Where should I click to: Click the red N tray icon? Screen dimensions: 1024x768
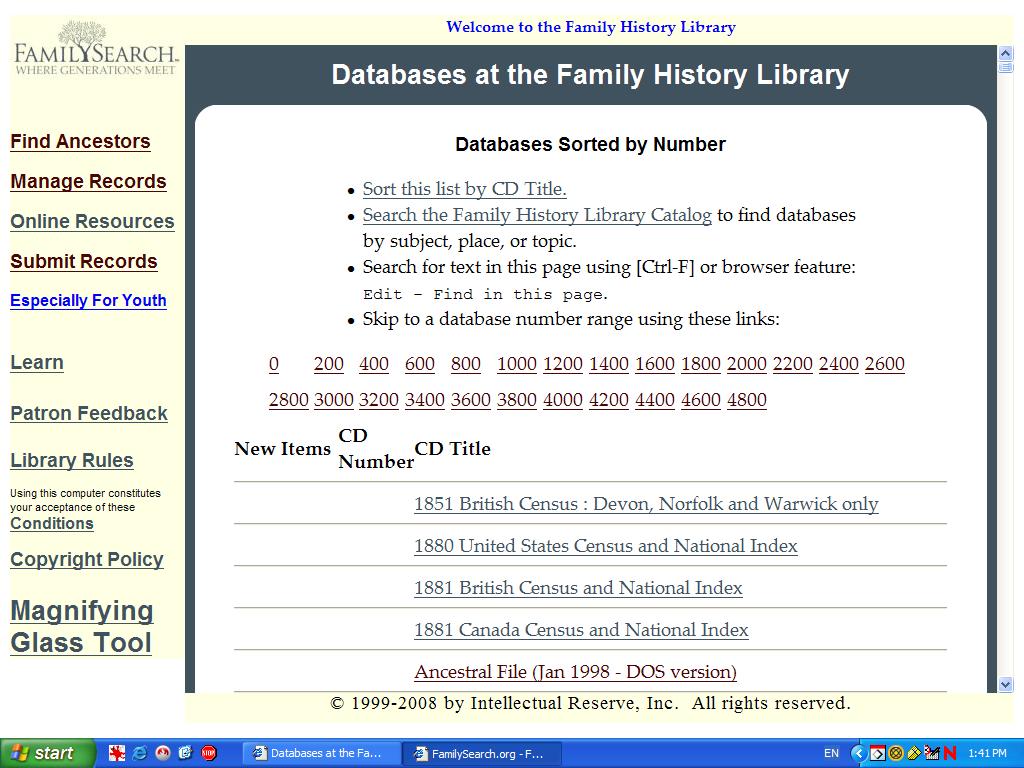coord(950,753)
